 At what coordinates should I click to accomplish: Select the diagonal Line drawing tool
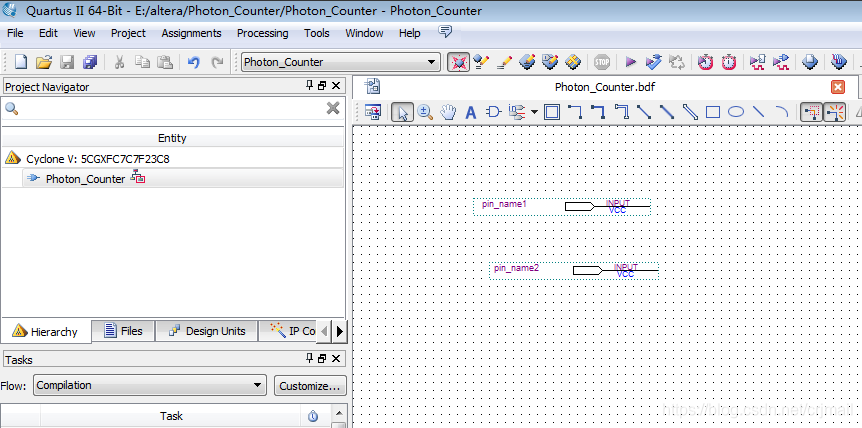coord(759,112)
